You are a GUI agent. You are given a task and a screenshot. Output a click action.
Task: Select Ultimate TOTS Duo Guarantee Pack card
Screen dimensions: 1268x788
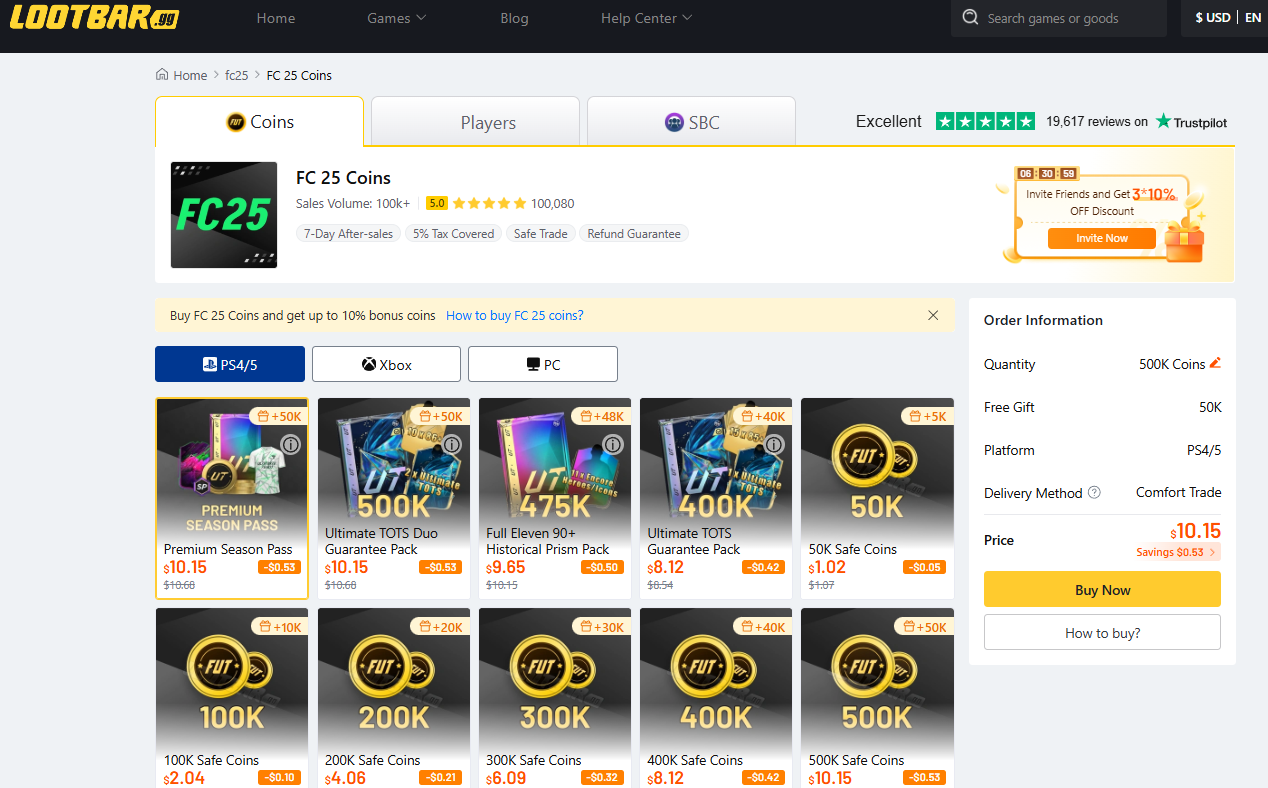(x=394, y=498)
